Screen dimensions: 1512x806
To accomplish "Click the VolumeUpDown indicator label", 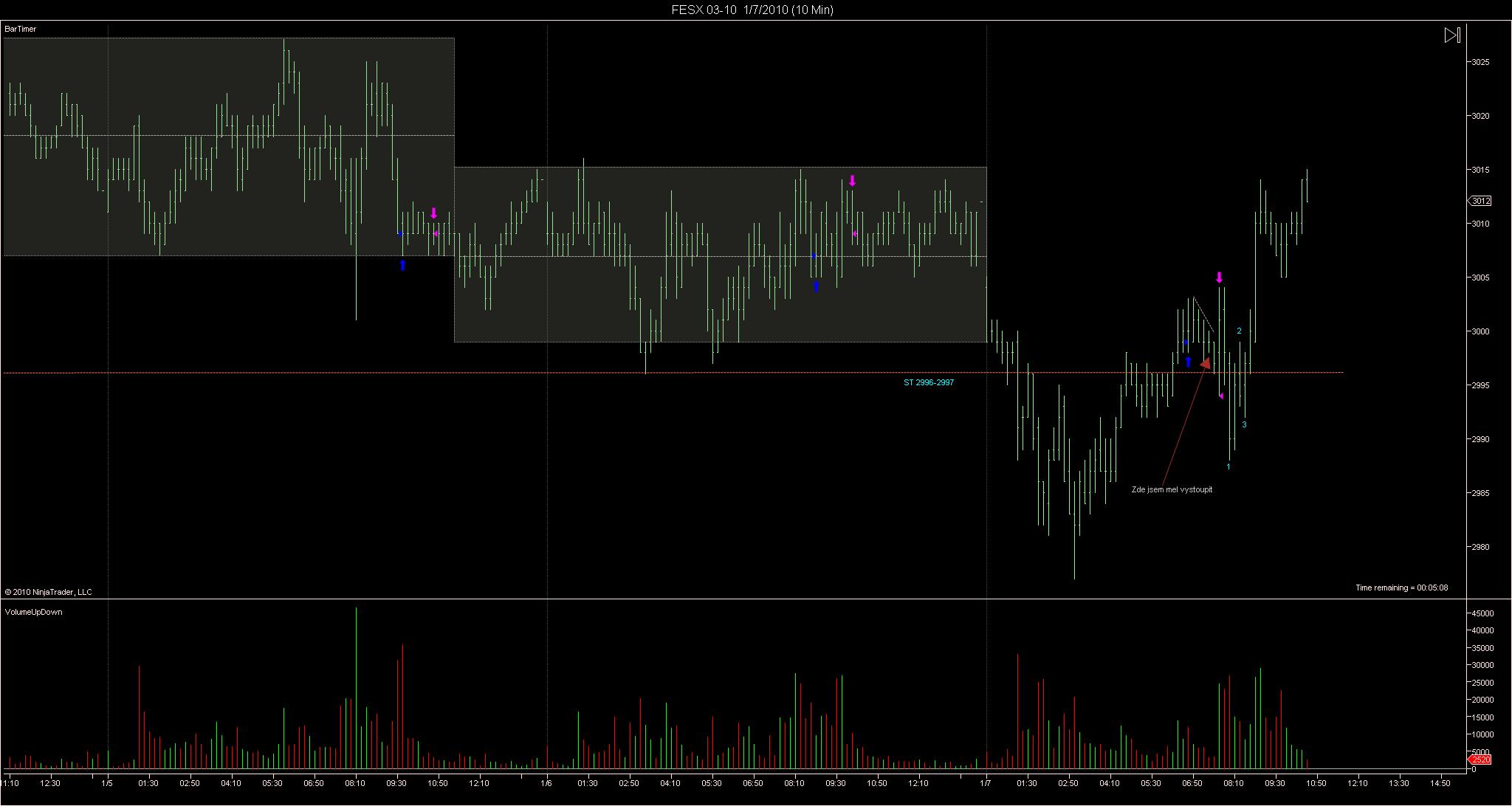I will [34, 612].
